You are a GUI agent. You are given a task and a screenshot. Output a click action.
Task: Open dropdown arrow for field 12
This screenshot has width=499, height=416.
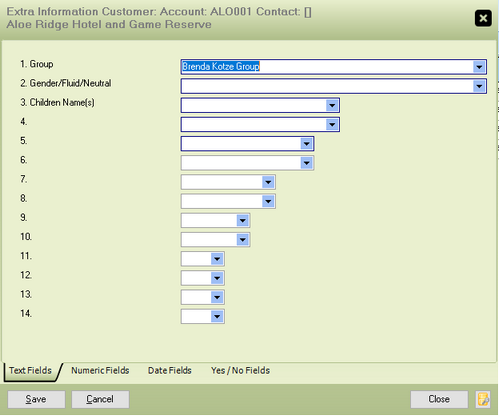(x=217, y=278)
